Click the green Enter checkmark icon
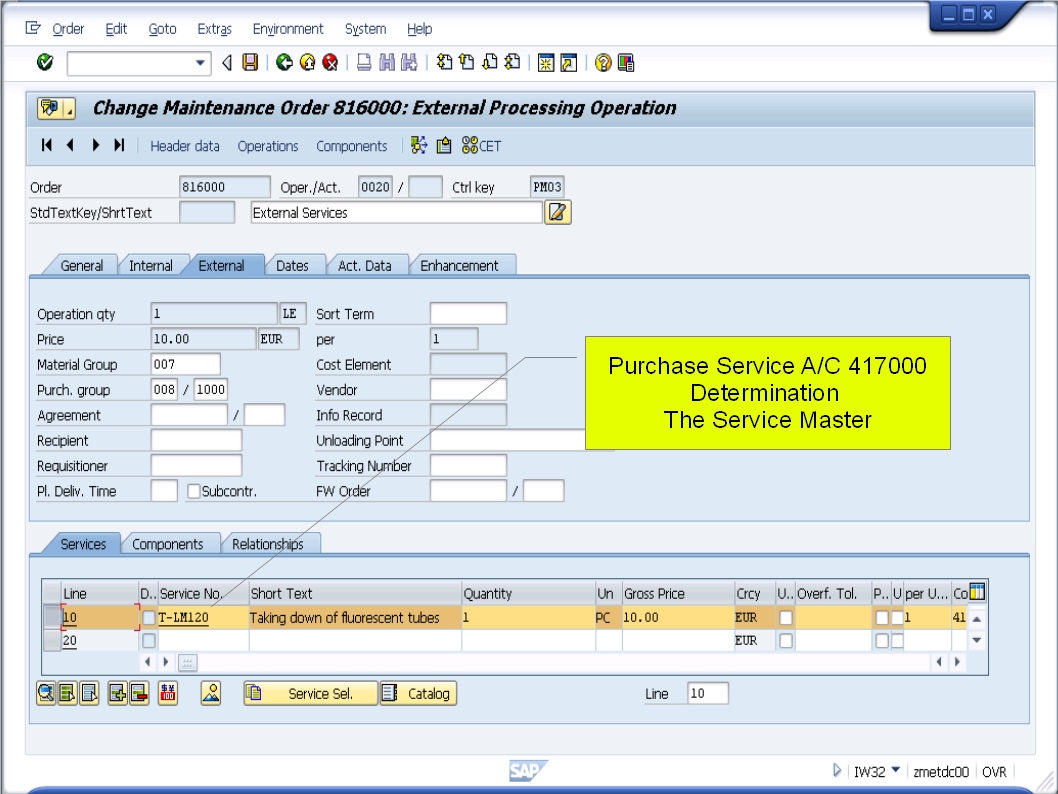Screen dimensions: 1058x794 tap(45, 63)
